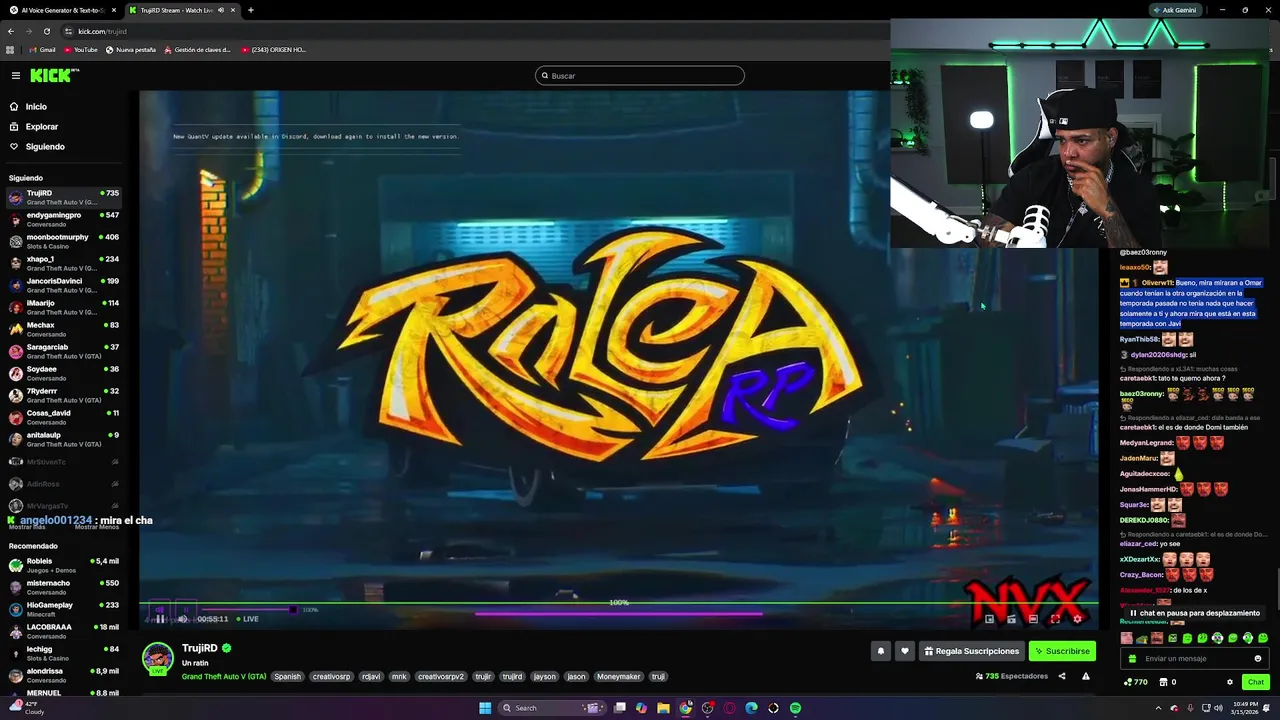Open the anitalaulp channel in the sidebar
1280x720 pixels.
tap(65, 439)
